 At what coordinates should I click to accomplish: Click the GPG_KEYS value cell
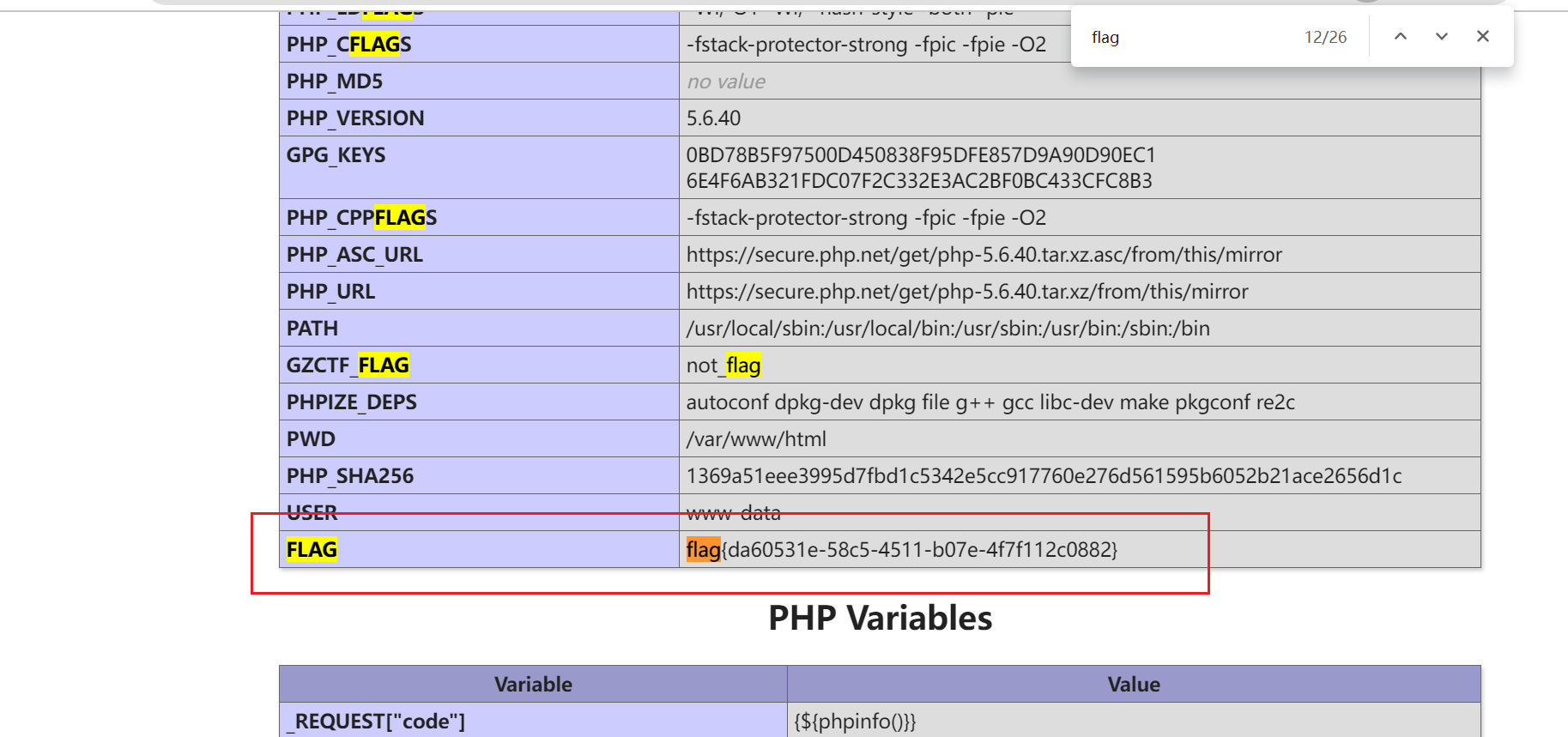(920, 168)
